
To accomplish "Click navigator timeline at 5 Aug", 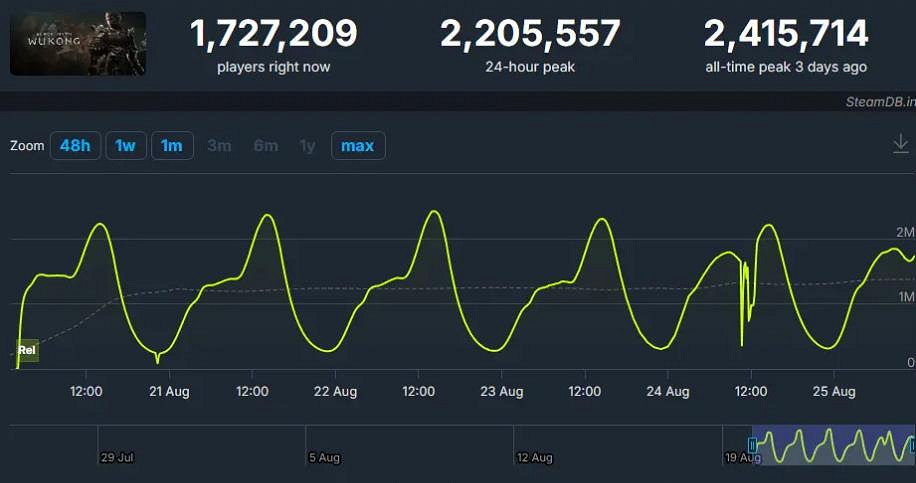I will click(324, 457).
